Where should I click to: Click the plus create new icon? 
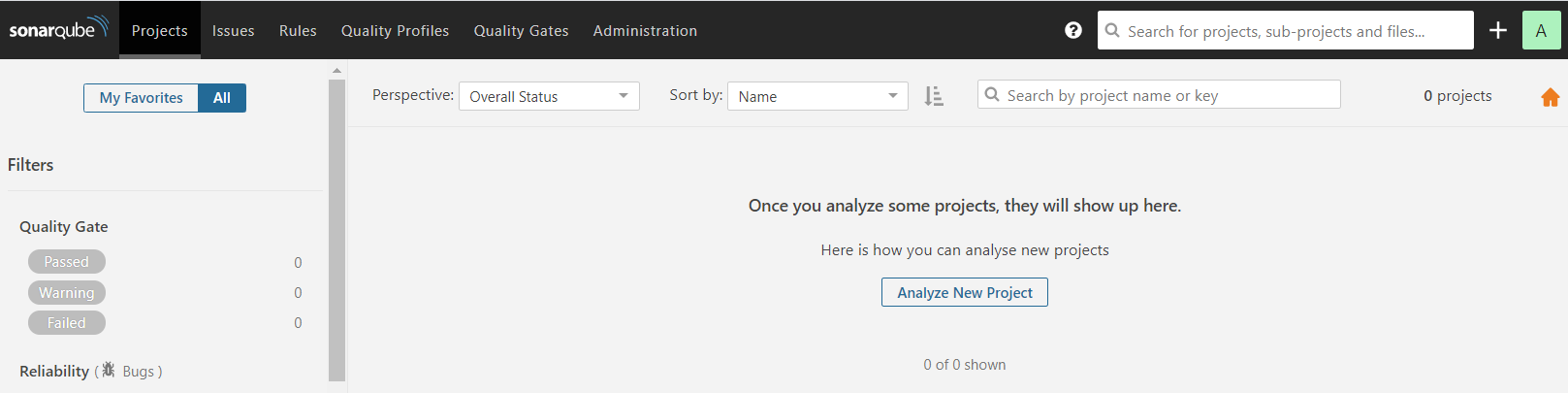pyautogui.click(x=1497, y=30)
